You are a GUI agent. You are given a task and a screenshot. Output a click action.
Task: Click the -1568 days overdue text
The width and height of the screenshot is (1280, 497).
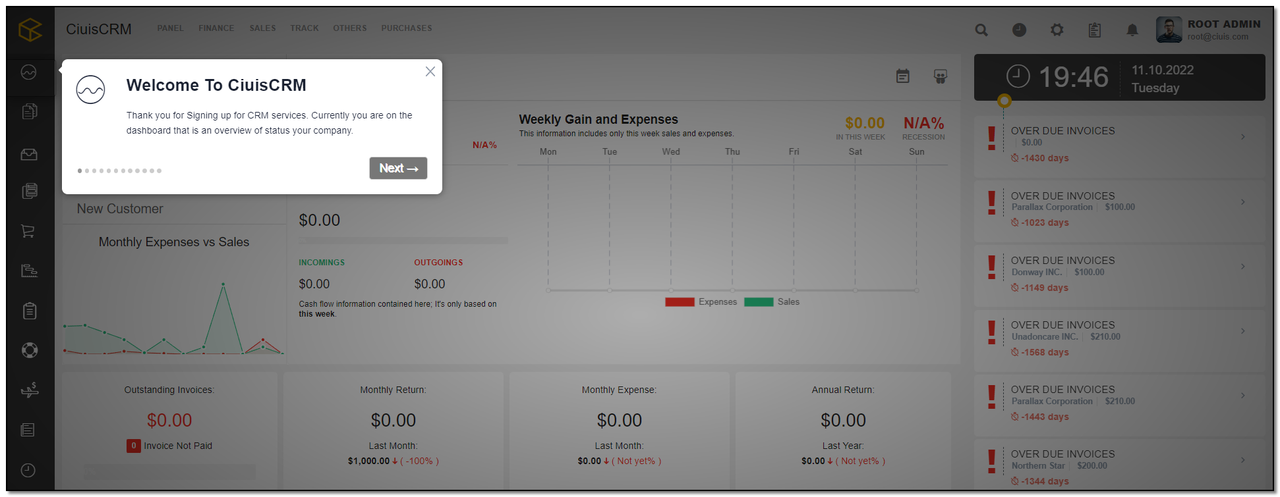[1044, 352]
